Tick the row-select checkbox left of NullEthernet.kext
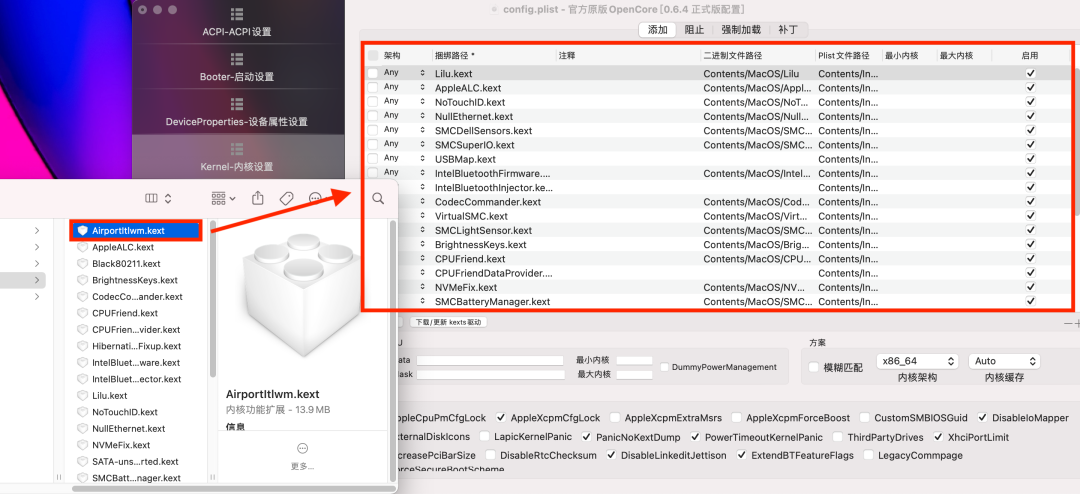This screenshot has height=494, width=1080. [373, 116]
